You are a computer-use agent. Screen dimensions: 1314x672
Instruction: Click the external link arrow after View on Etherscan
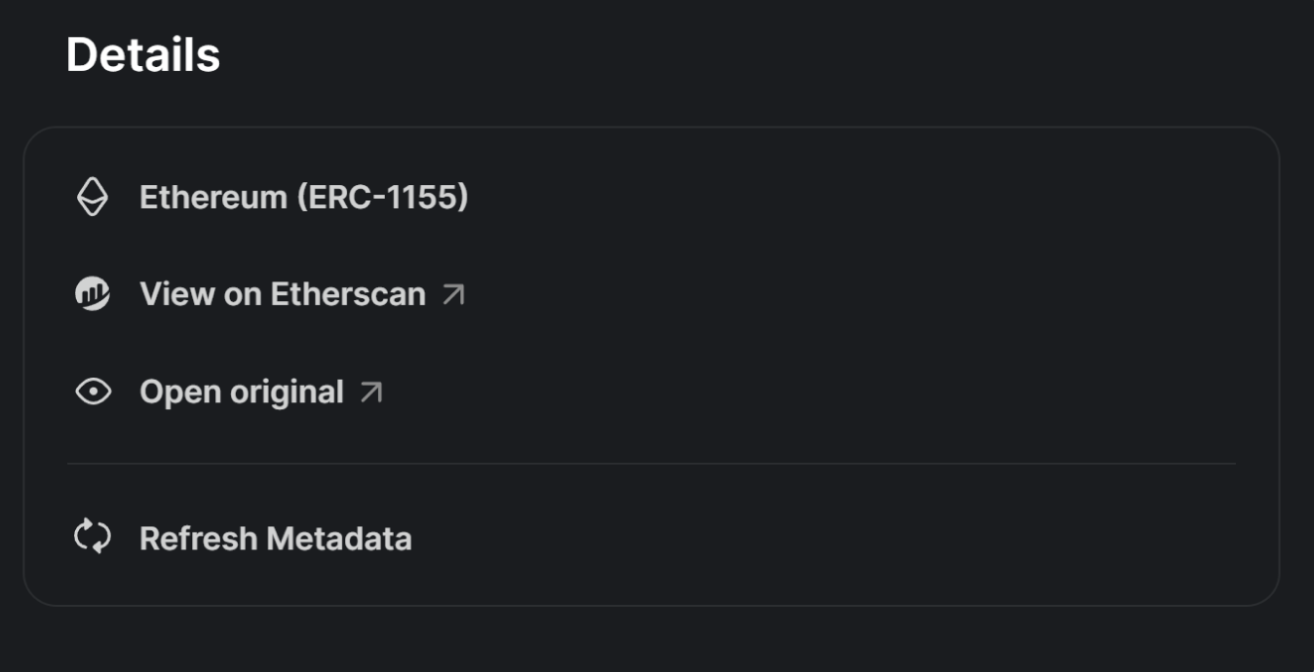[x=455, y=294]
